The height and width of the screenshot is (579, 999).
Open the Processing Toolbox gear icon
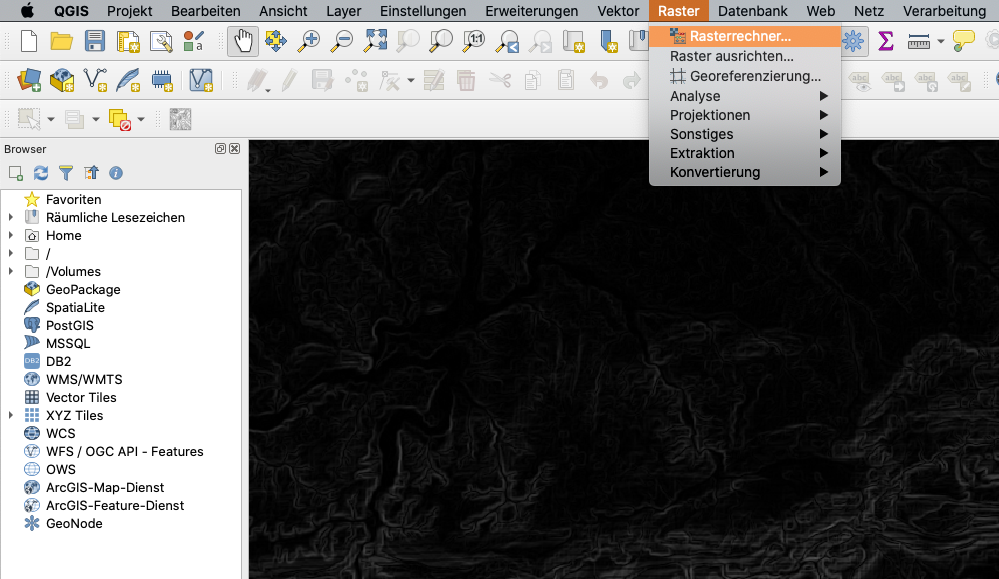(x=852, y=41)
